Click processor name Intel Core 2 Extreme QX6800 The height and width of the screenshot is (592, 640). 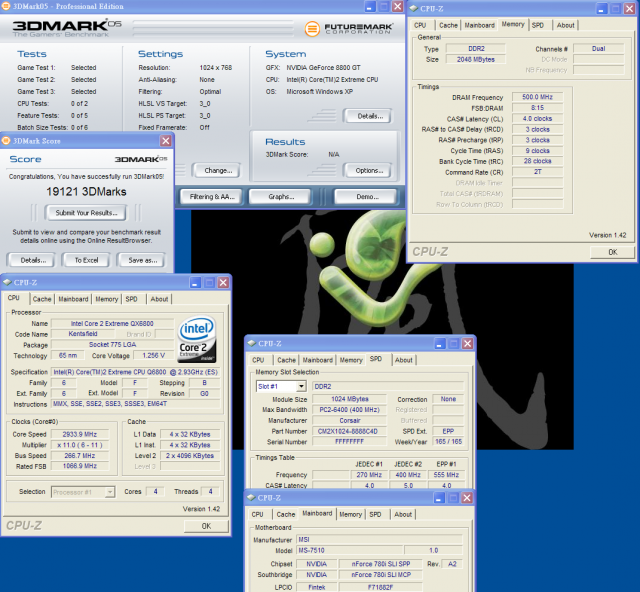[112, 324]
